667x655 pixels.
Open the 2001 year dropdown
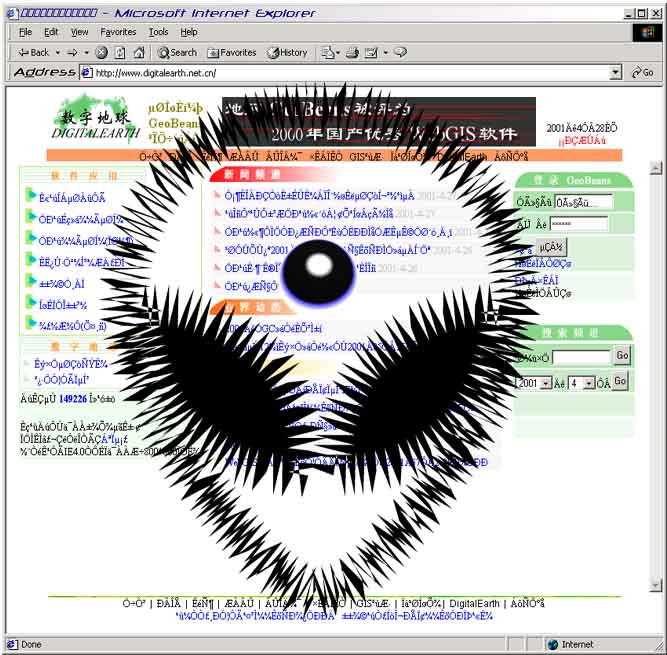tap(545, 383)
